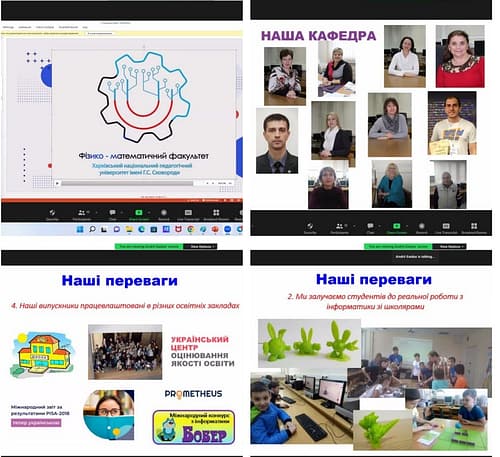Click the pink button under the PISA-2018 text
The height and width of the screenshot is (457, 500).
(x=36, y=423)
